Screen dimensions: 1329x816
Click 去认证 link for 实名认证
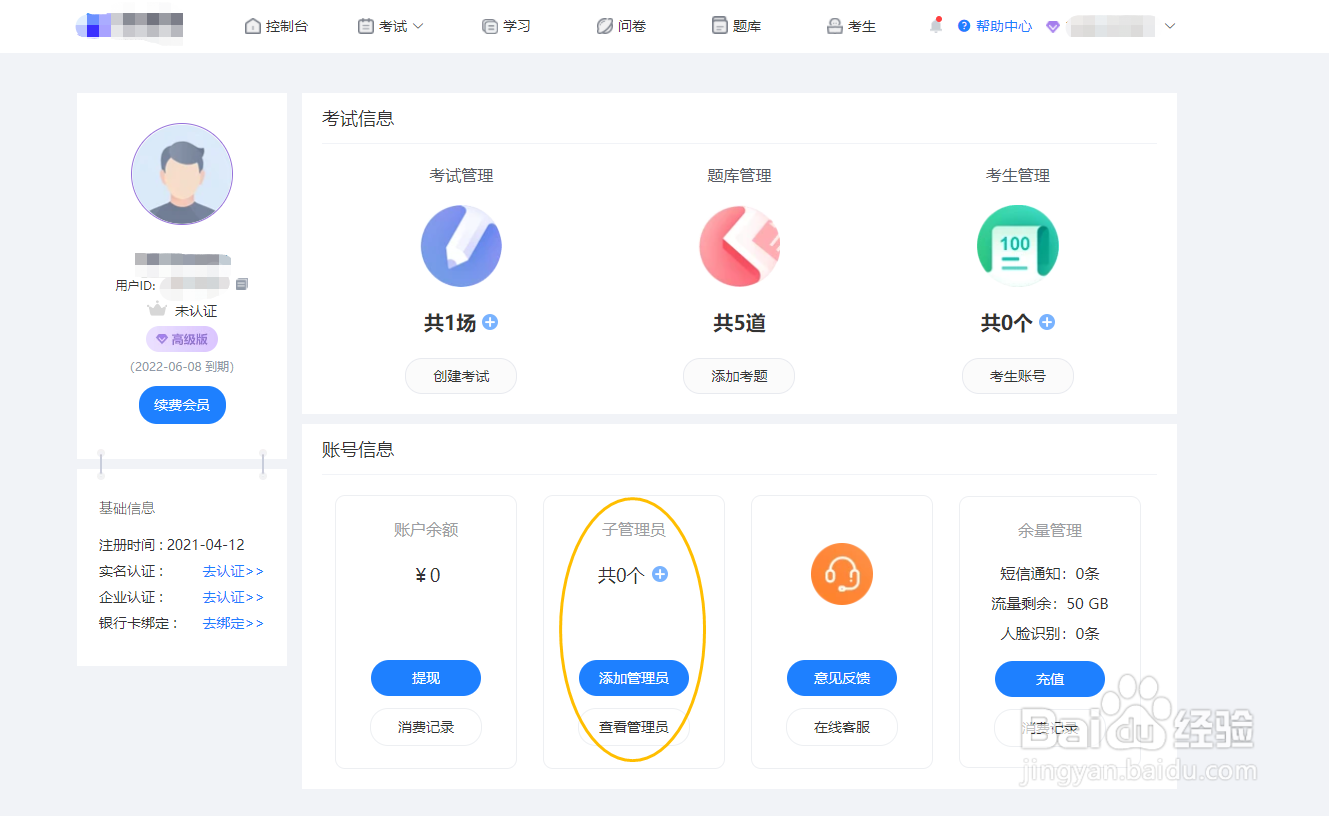232,571
